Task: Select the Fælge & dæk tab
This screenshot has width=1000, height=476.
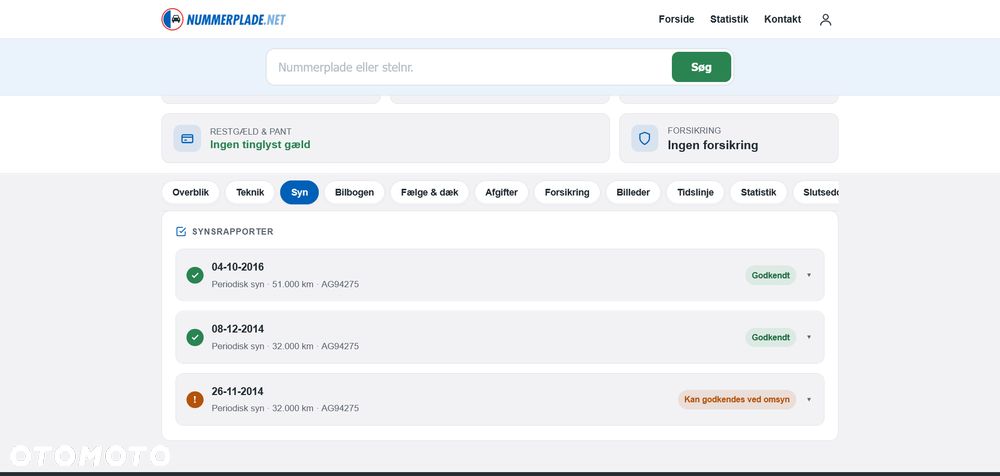Action: click(430, 193)
